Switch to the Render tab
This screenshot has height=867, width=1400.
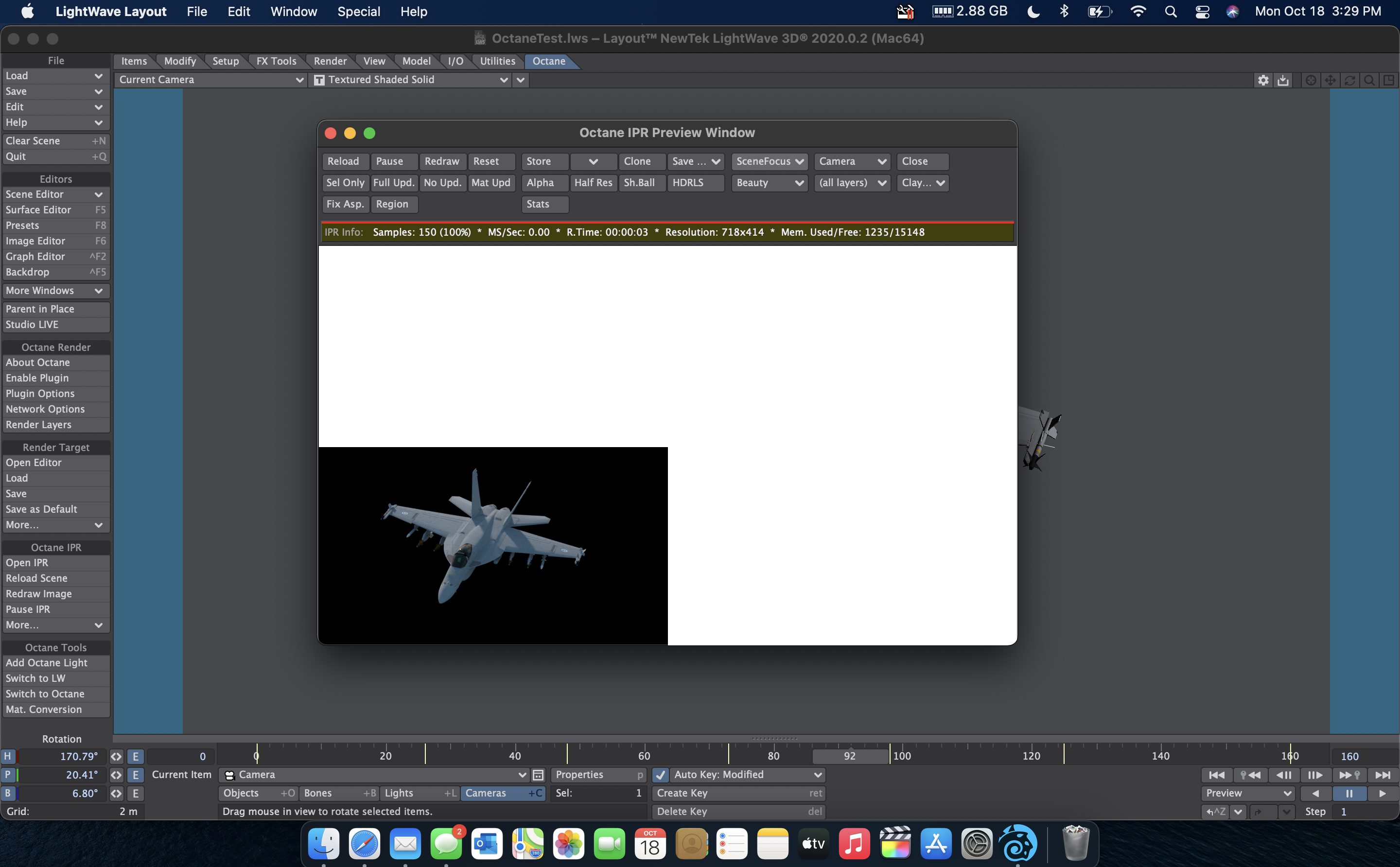[330, 61]
